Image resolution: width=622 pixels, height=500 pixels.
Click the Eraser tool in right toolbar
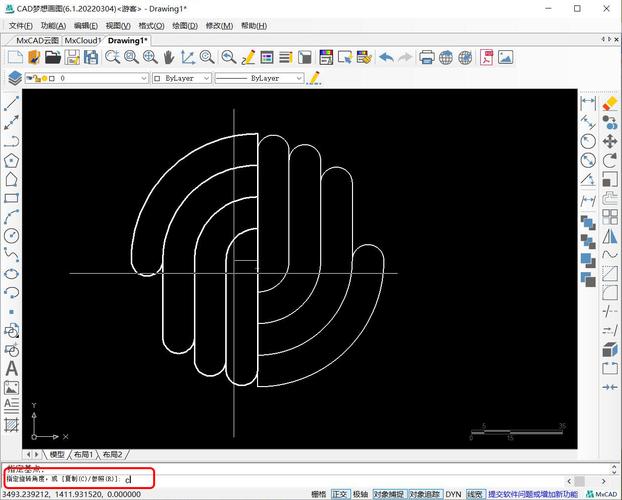coord(609,103)
